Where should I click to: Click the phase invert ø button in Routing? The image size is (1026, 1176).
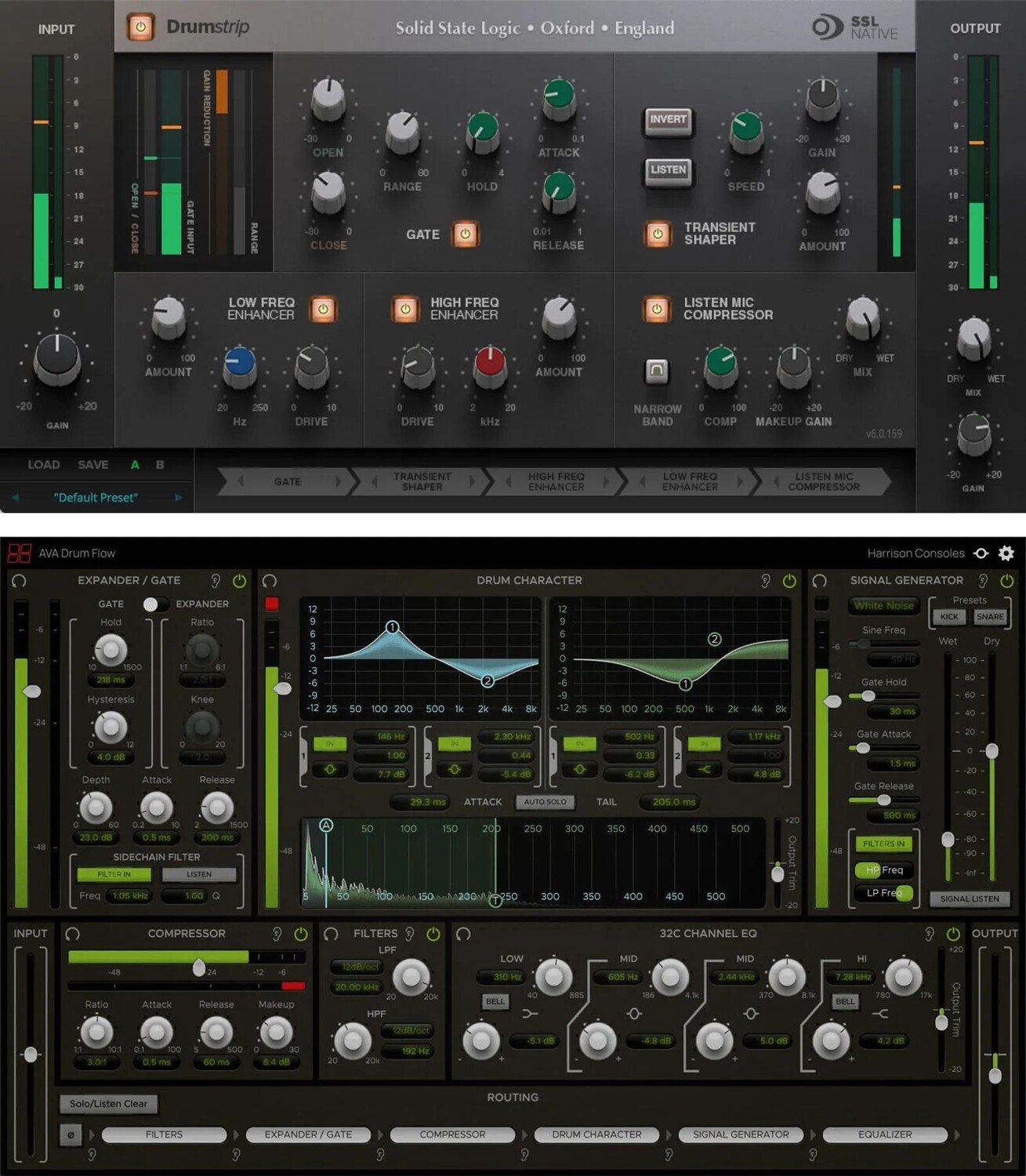(71, 1134)
